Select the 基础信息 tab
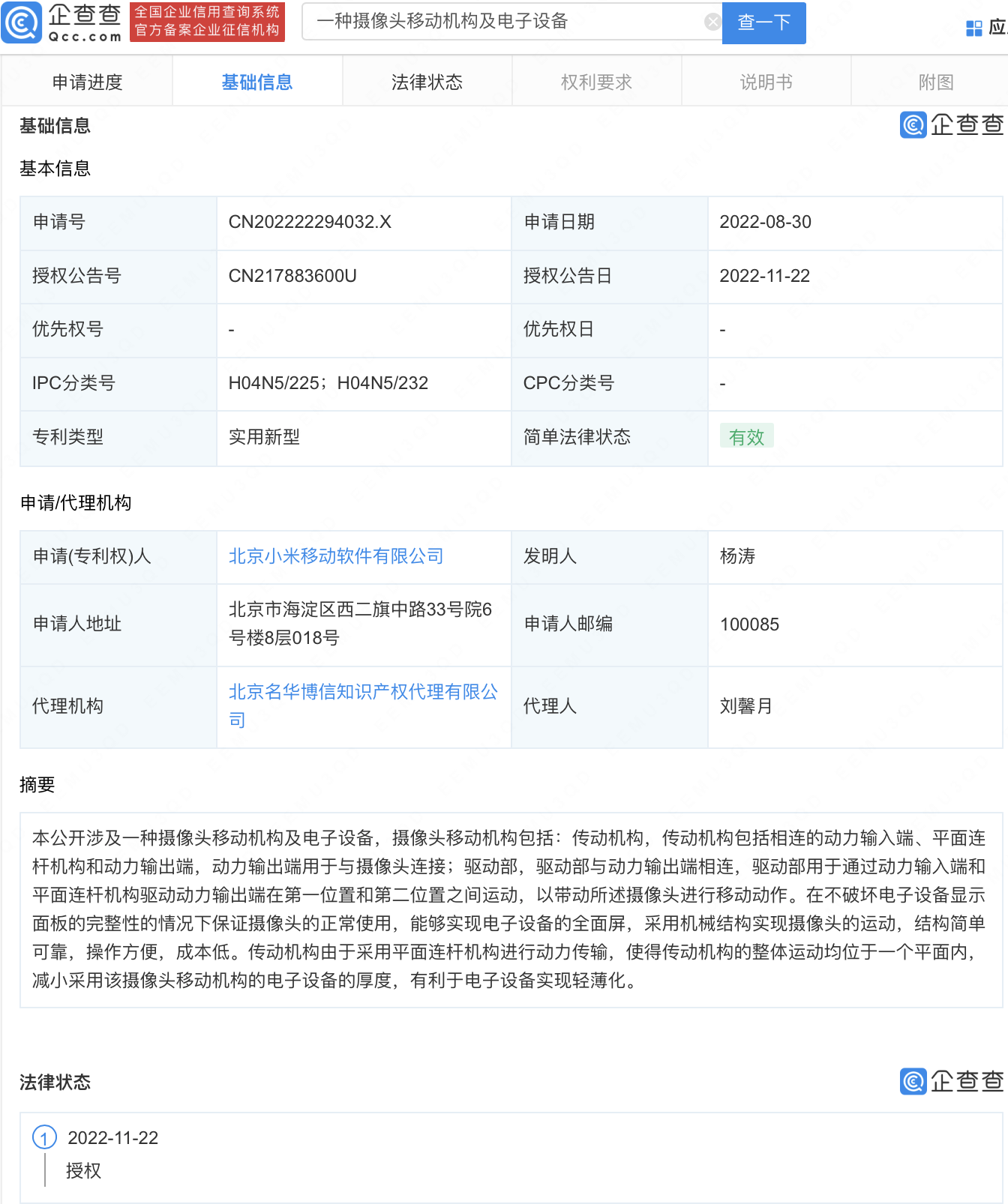The height and width of the screenshot is (1204, 1008). [x=257, y=82]
